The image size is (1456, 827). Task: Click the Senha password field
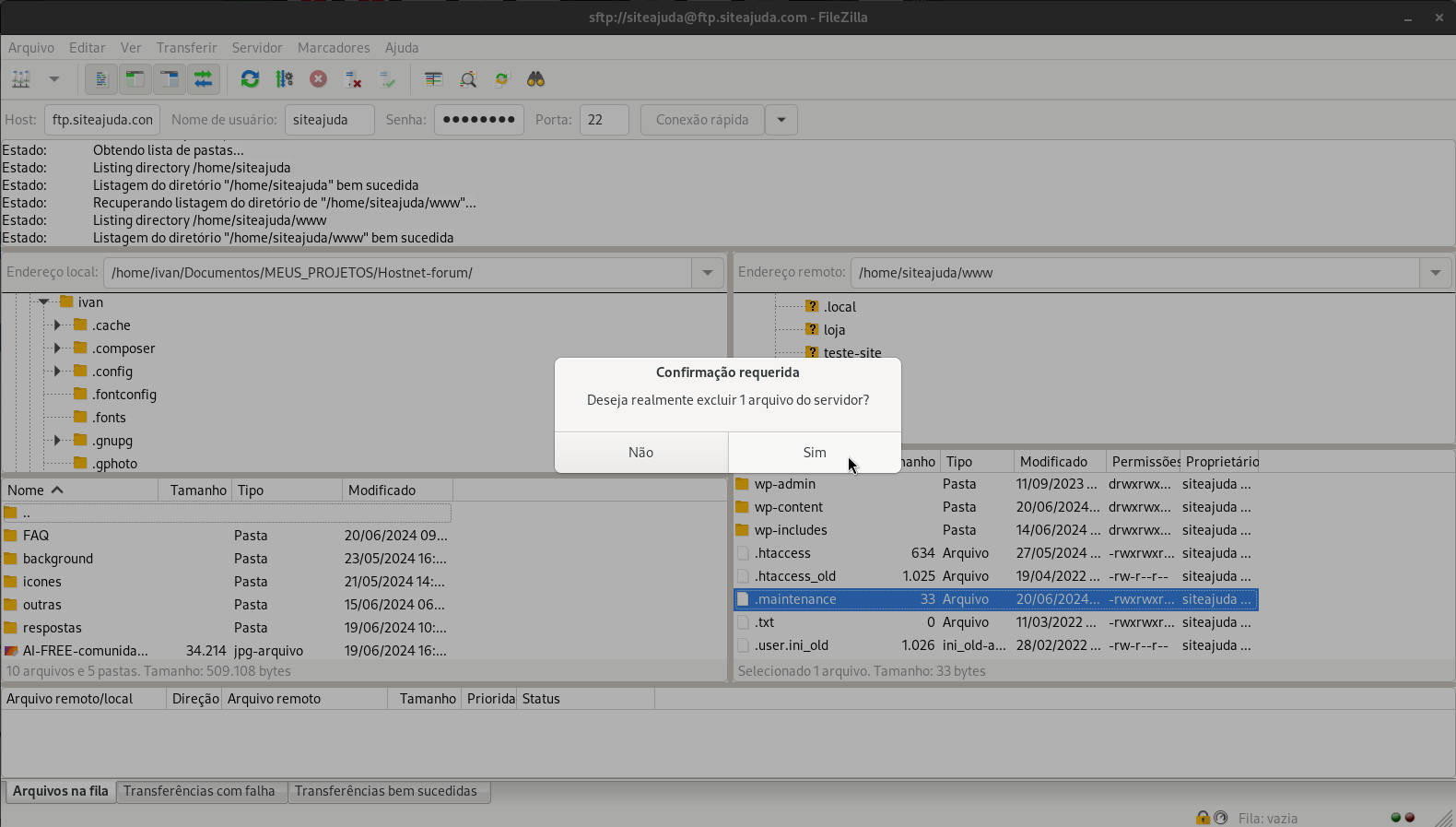coord(479,120)
